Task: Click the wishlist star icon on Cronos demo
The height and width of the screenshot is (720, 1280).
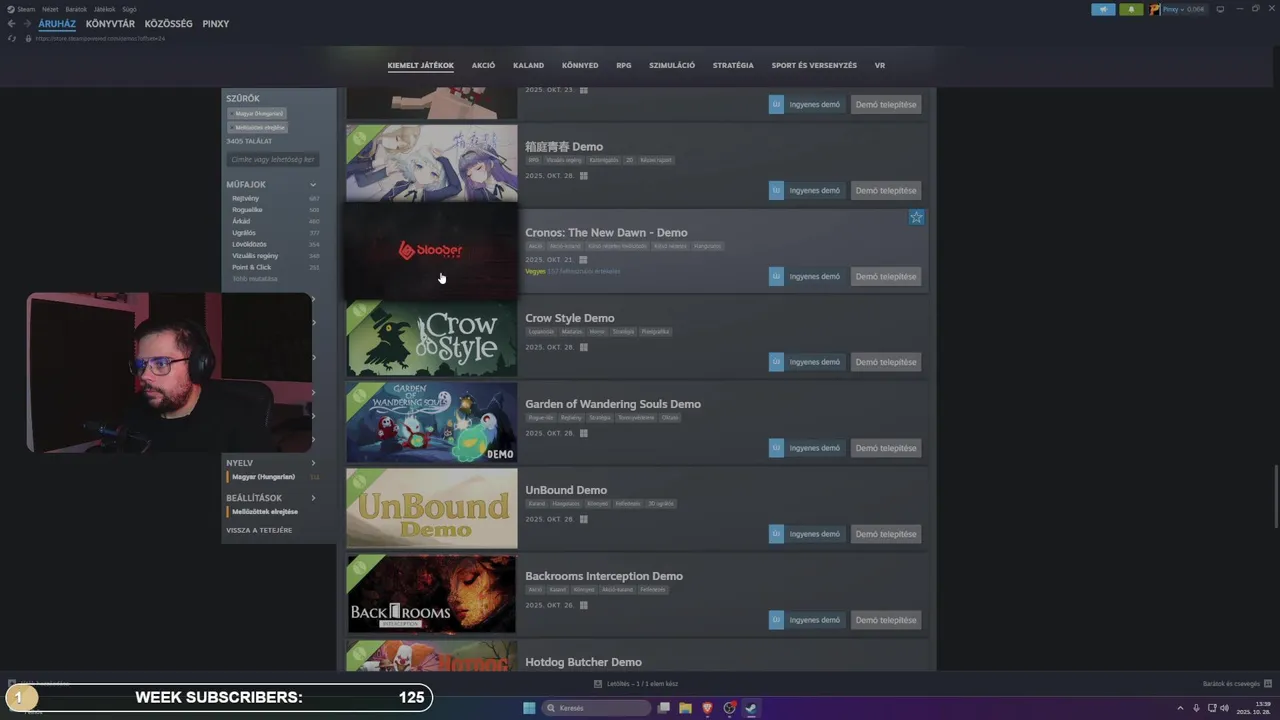Action: 916,217
